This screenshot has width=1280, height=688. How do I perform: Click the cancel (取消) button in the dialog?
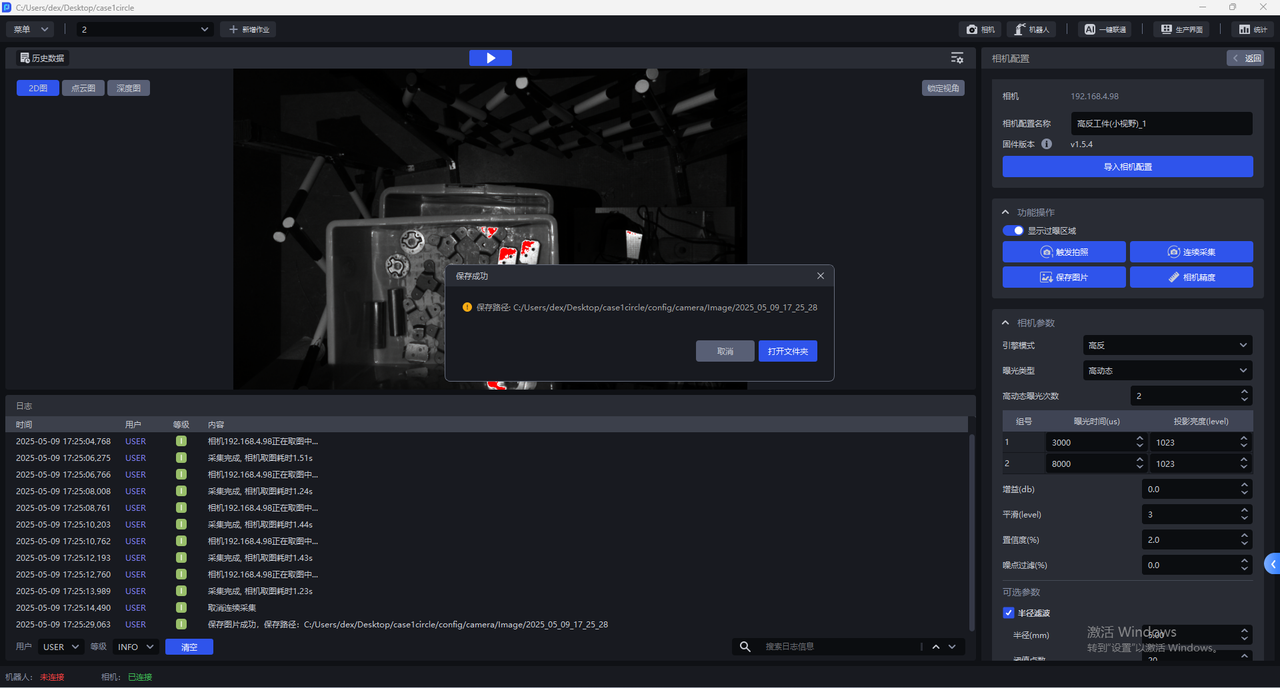[x=725, y=351]
